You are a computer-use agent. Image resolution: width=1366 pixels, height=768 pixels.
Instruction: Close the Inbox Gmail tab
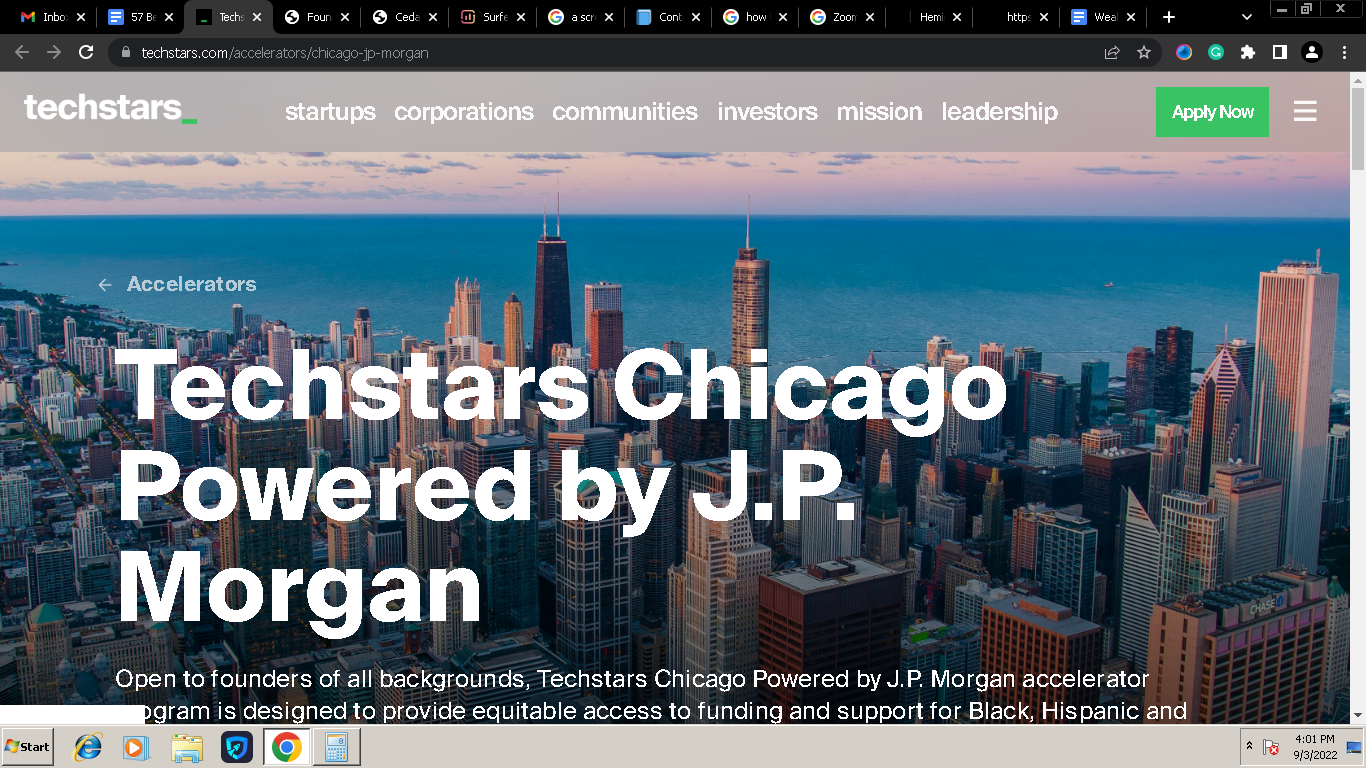(81, 17)
